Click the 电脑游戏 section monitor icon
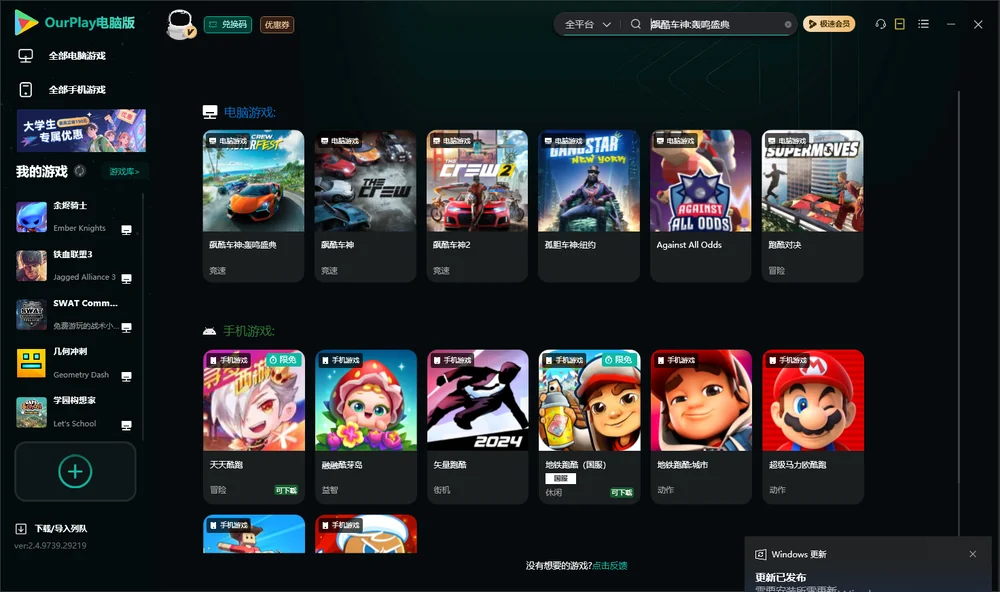The height and width of the screenshot is (592, 1000). 210,112
